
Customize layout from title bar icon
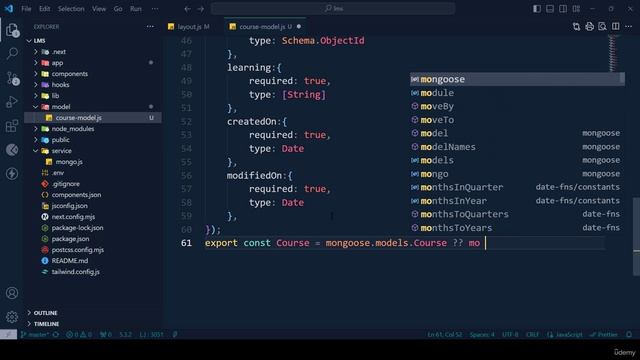click(576, 9)
